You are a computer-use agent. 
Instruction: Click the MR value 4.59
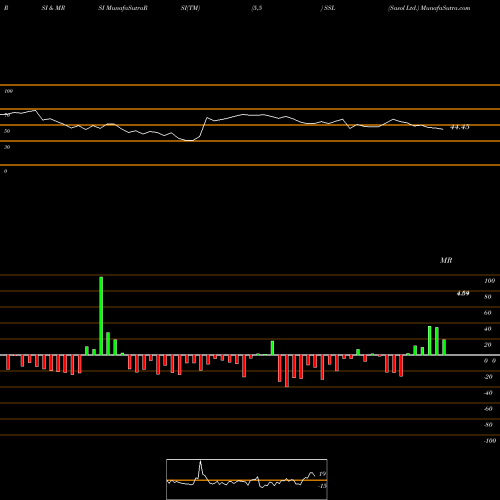(463, 293)
